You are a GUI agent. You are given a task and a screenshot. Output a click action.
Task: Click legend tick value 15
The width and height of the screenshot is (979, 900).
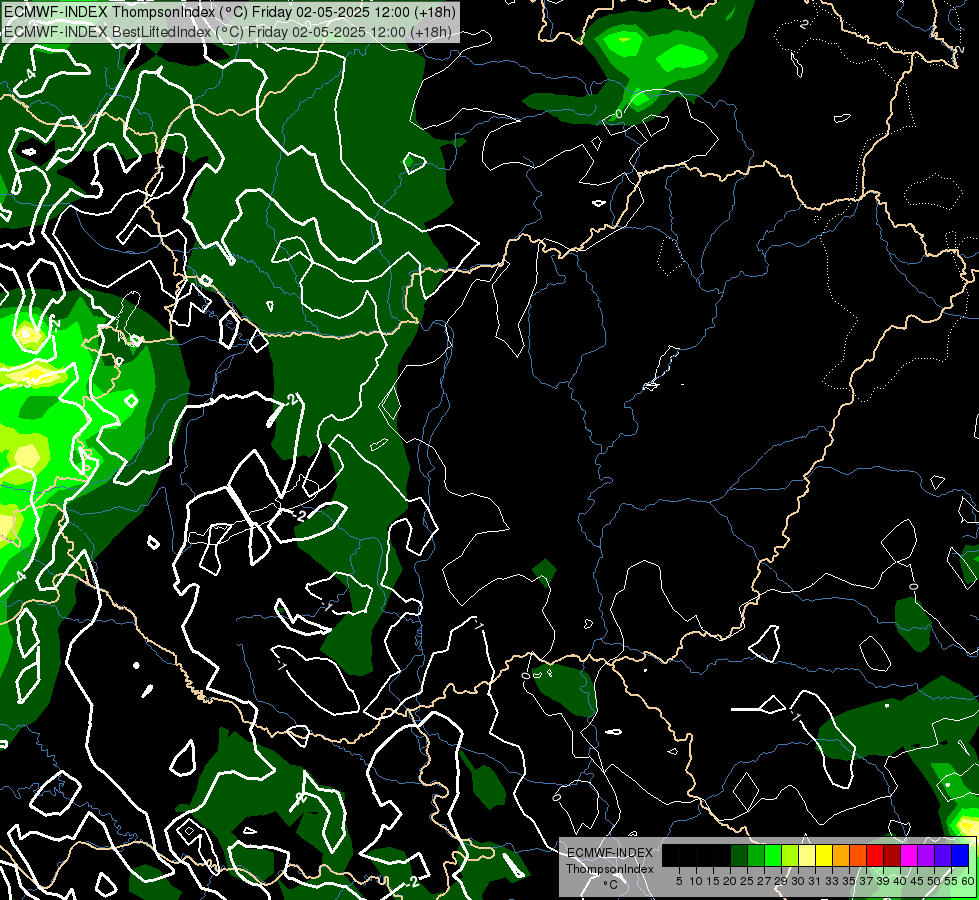[713, 881]
